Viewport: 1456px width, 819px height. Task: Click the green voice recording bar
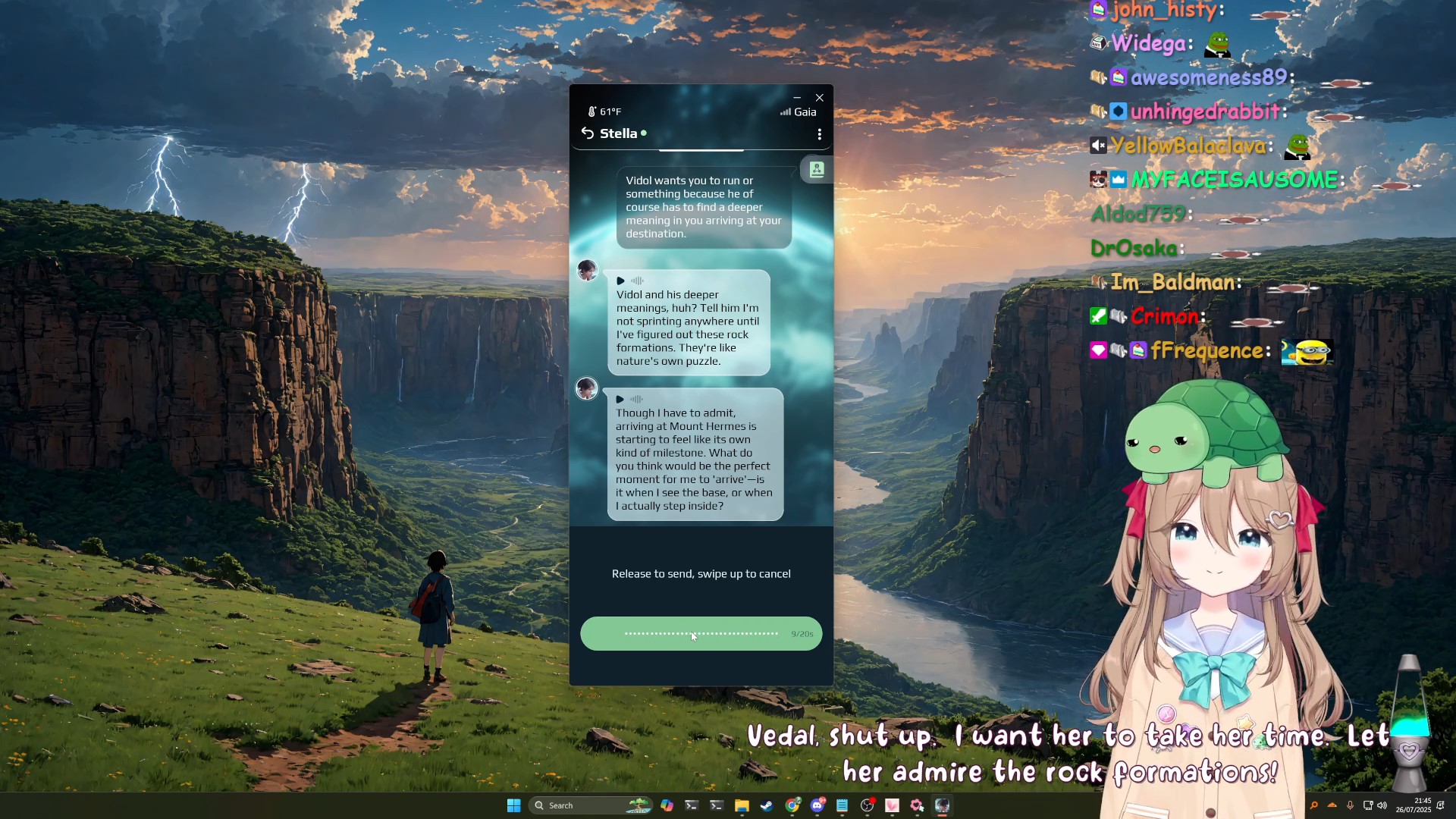[x=701, y=634]
